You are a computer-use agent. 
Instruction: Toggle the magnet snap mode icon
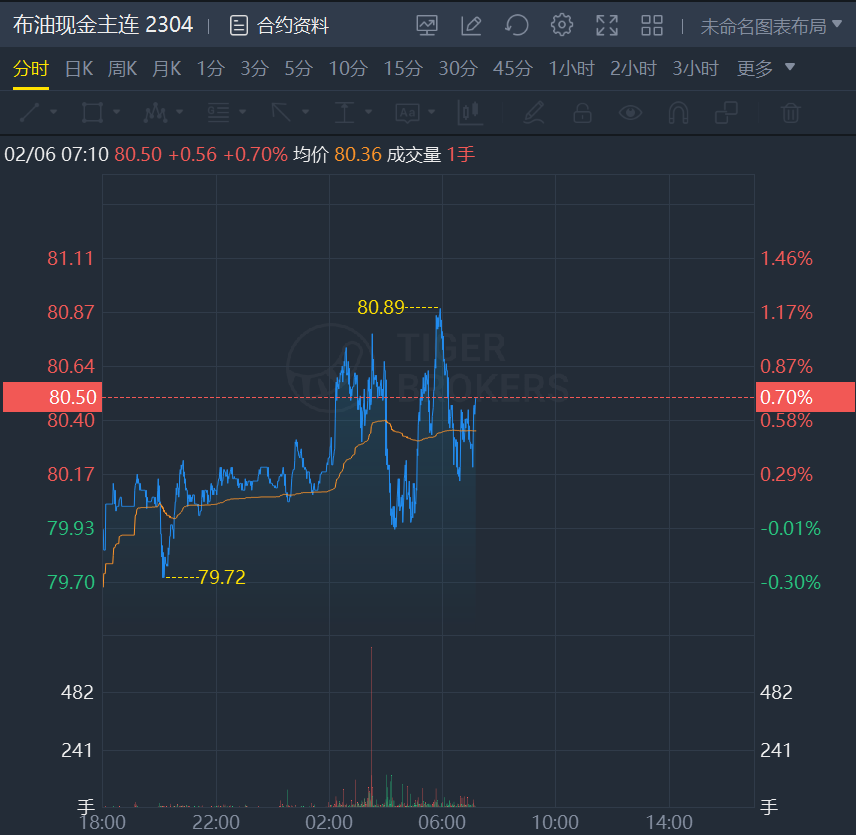point(678,113)
